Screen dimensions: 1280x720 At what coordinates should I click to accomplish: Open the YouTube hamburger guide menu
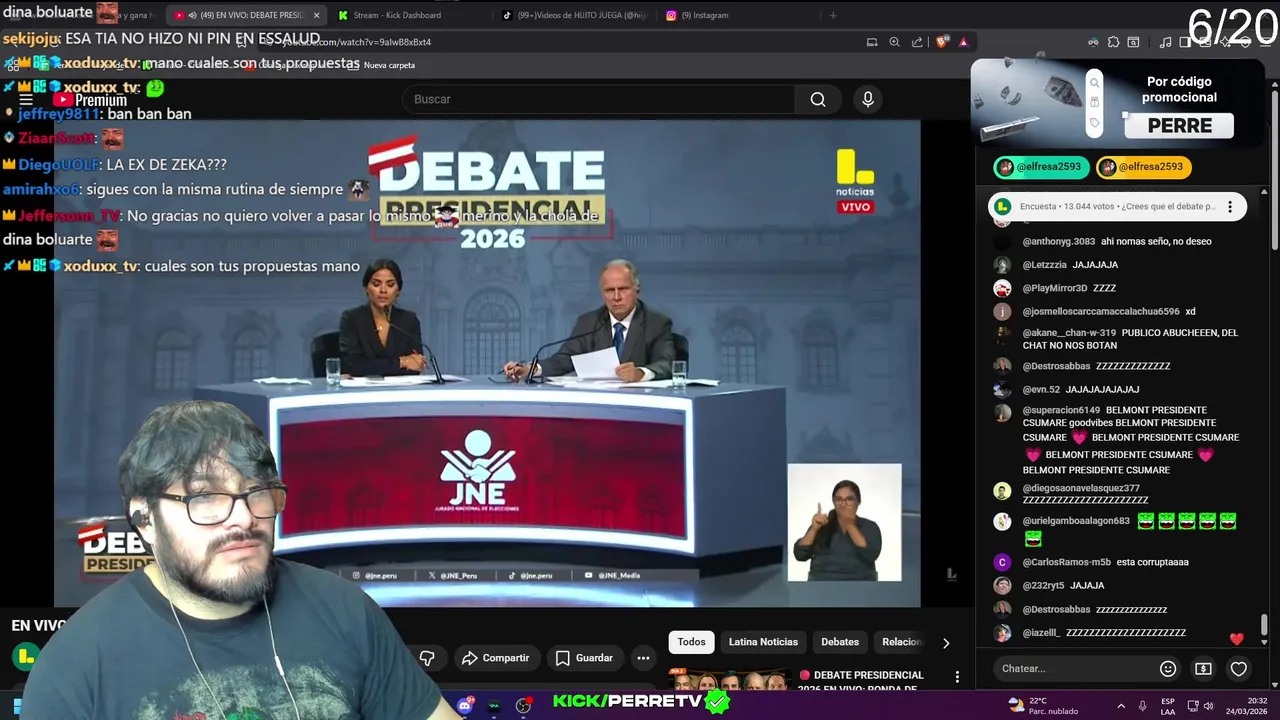[26, 100]
